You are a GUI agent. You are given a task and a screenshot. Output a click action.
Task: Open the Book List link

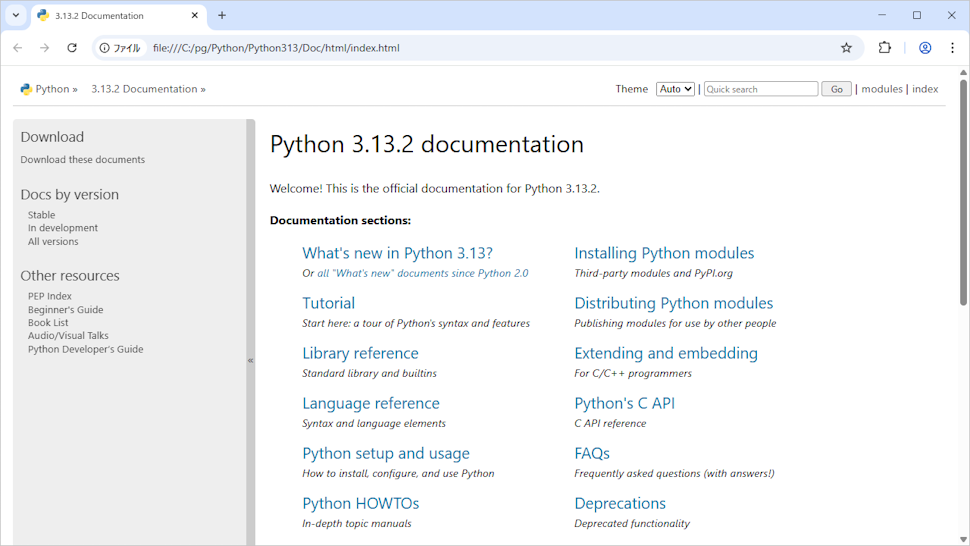pyautogui.click(x=48, y=323)
